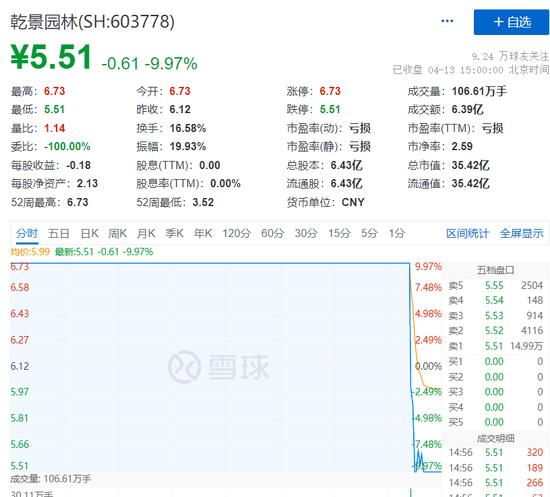
Task: Select the 买3 bid row
Action: pos(495,392)
